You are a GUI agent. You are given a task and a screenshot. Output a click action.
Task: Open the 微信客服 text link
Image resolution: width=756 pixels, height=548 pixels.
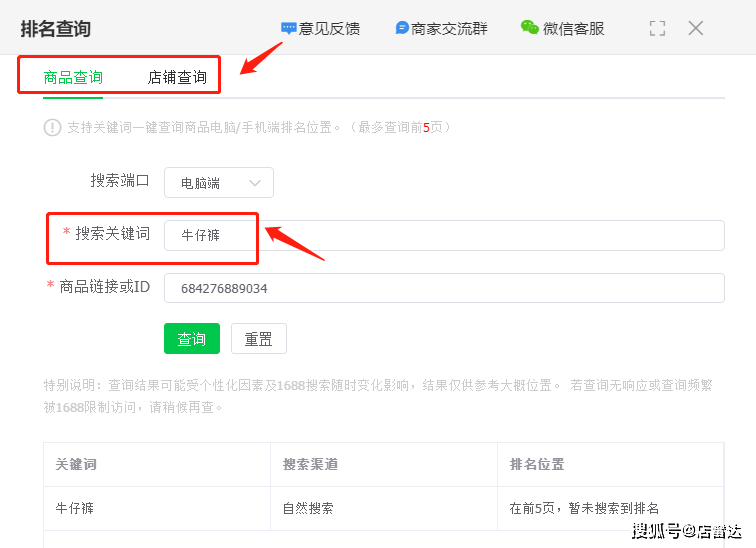point(573,28)
